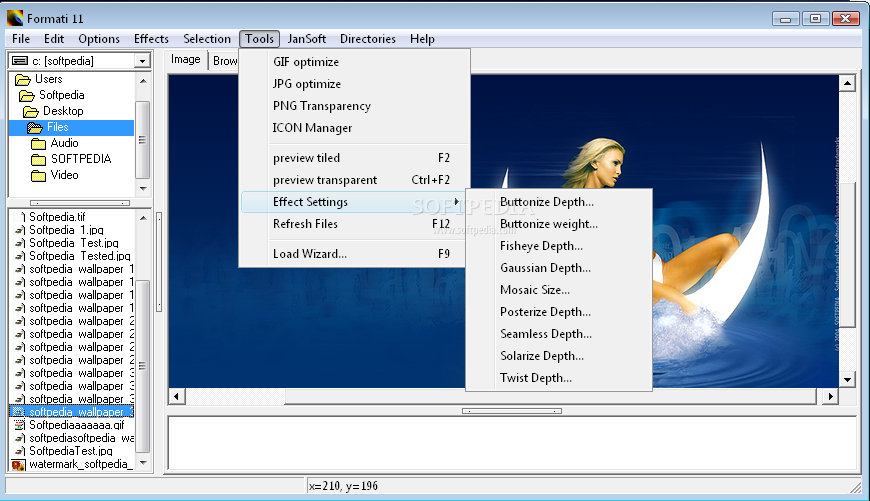This screenshot has width=870, height=501.
Task: Click file list scroll up arrow
Action: [143, 218]
